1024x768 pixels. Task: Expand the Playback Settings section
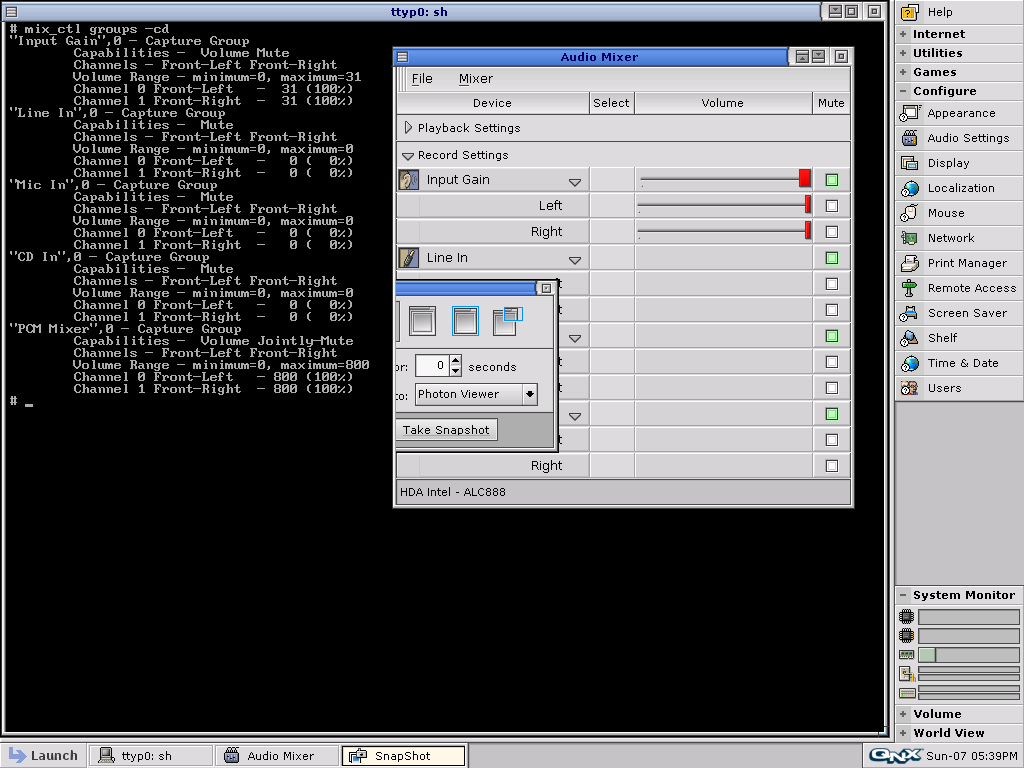[x=408, y=128]
